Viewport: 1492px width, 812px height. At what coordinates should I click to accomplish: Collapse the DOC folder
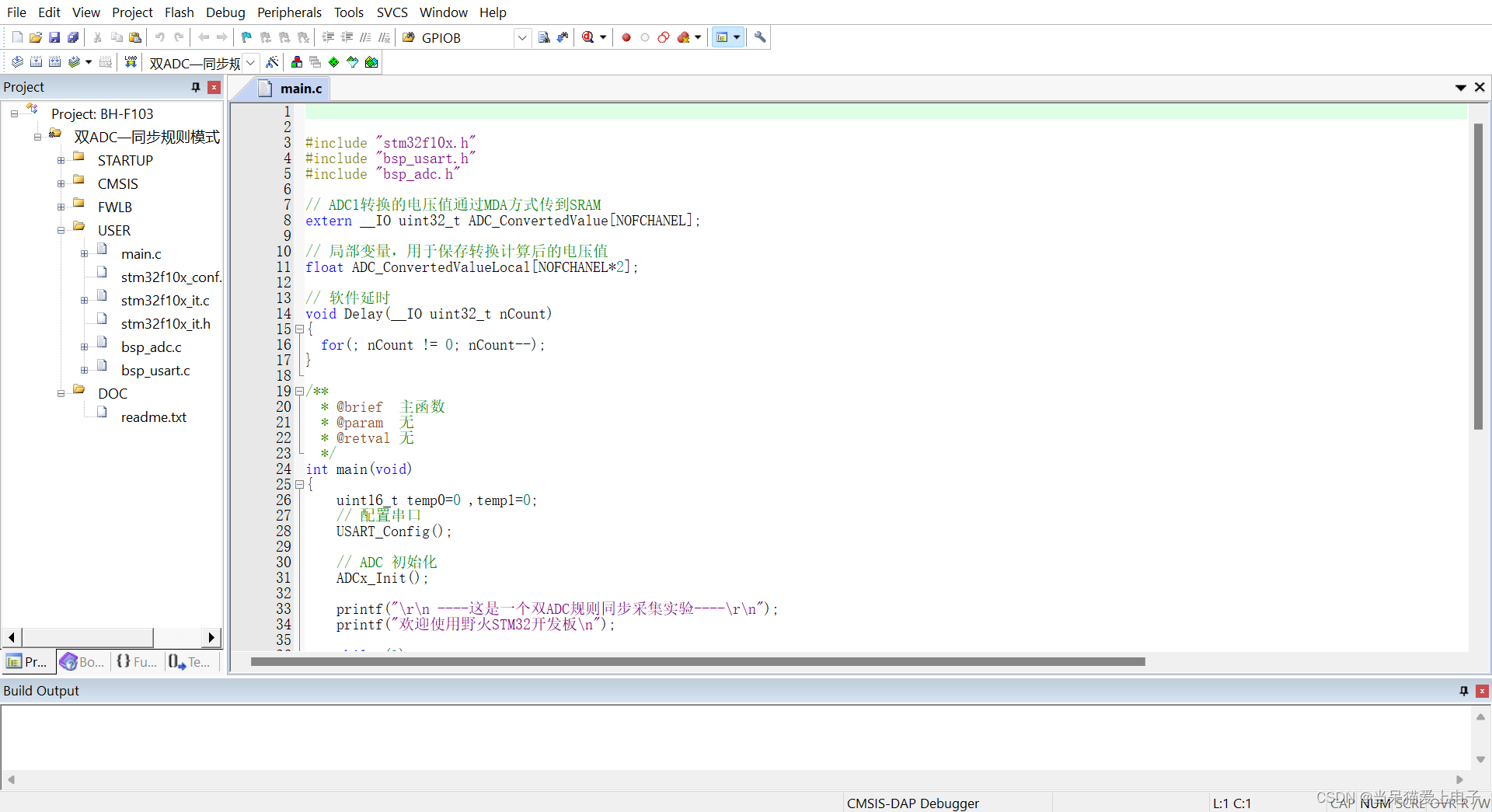61,394
